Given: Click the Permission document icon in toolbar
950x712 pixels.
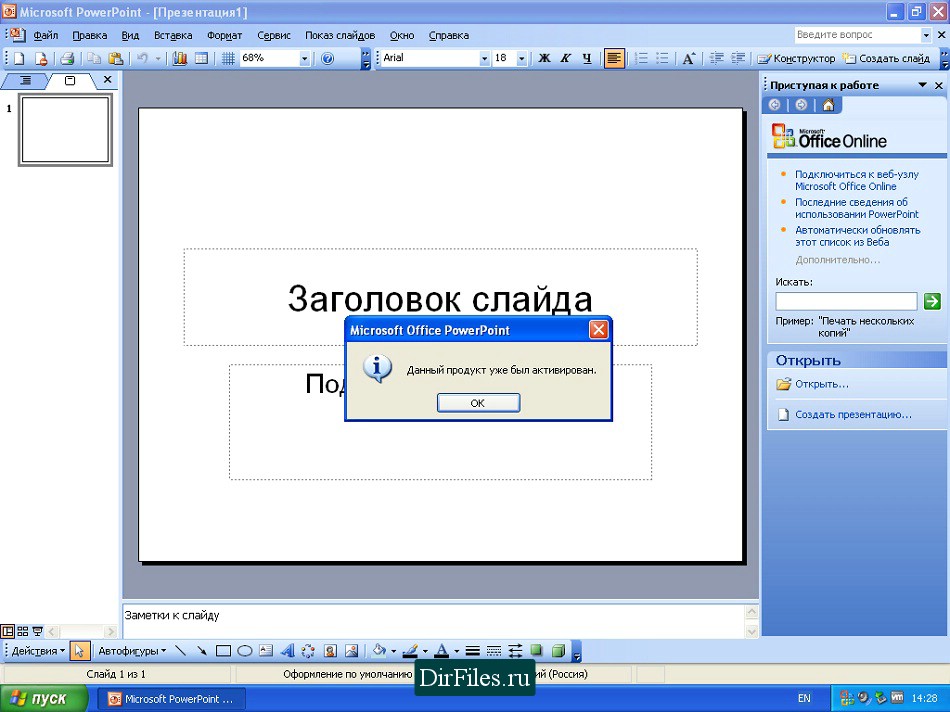Looking at the screenshot, I should (41, 59).
